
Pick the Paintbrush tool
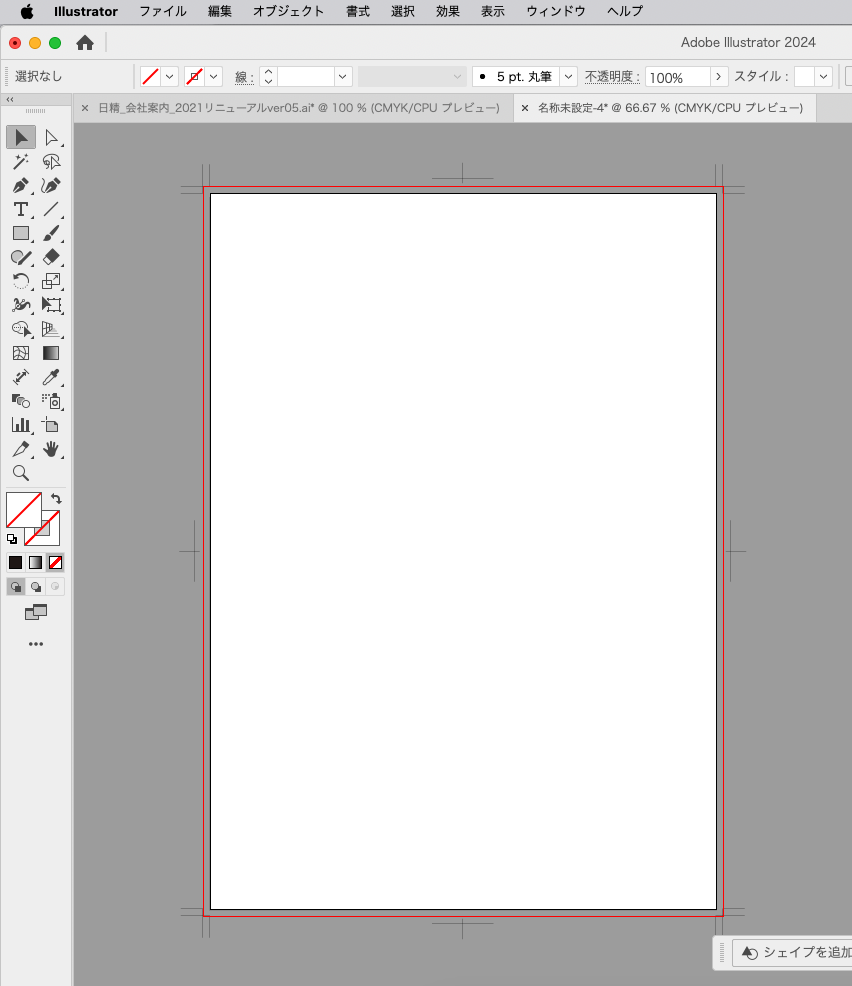[52, 234]
